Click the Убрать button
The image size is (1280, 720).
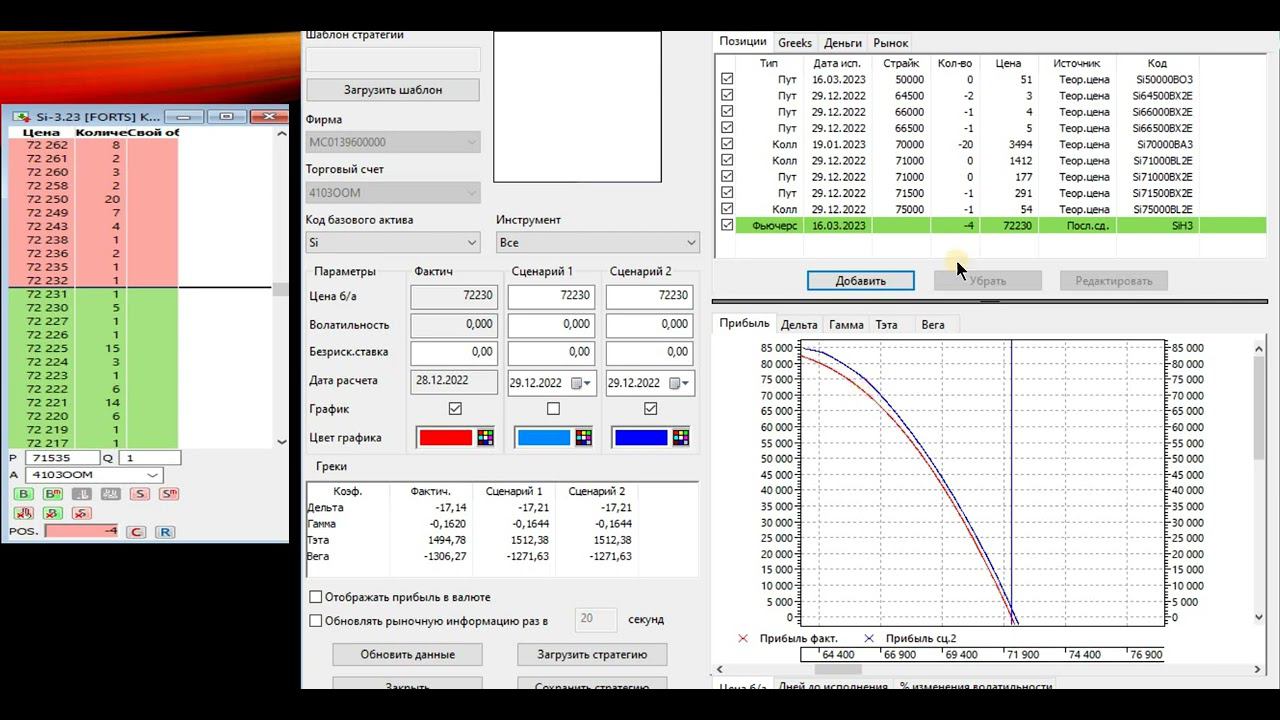pos(988,281)
